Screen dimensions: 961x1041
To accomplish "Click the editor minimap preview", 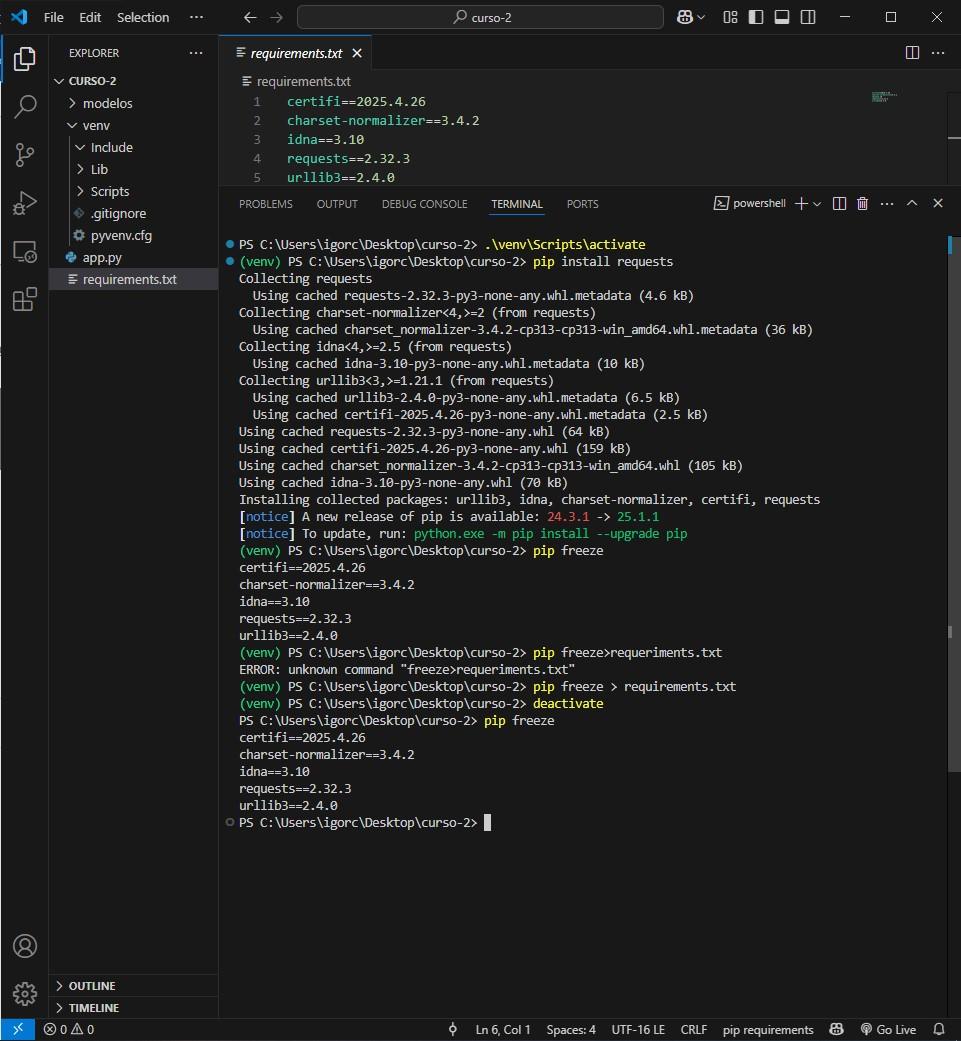I will [x=884, y=97].
